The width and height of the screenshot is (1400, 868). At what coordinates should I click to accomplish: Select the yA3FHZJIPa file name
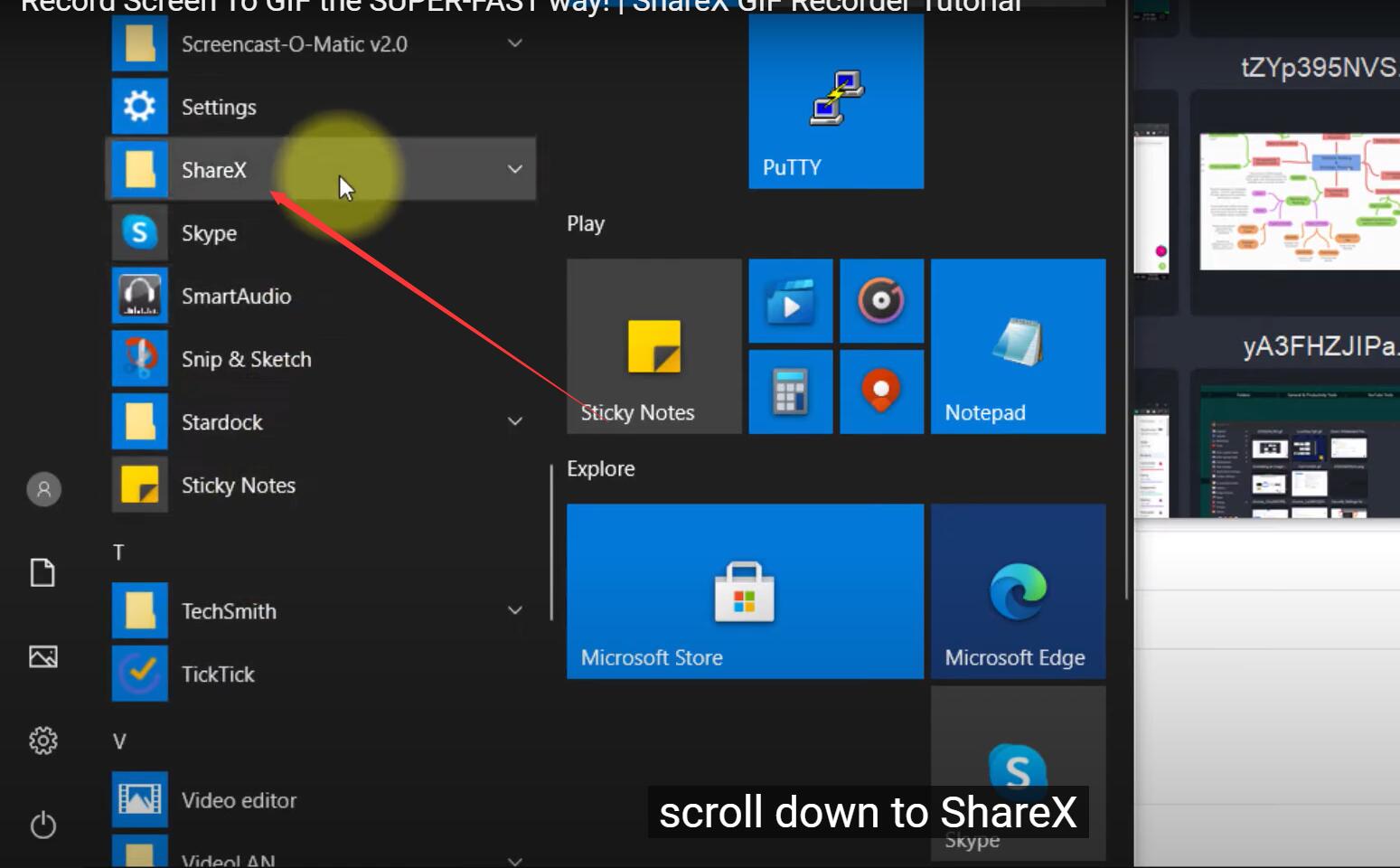[1320, 346]
